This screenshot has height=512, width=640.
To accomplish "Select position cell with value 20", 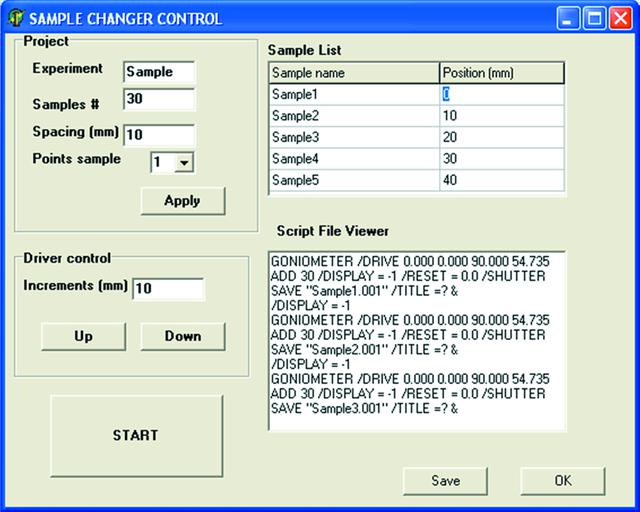I will [x=502, y=138].
